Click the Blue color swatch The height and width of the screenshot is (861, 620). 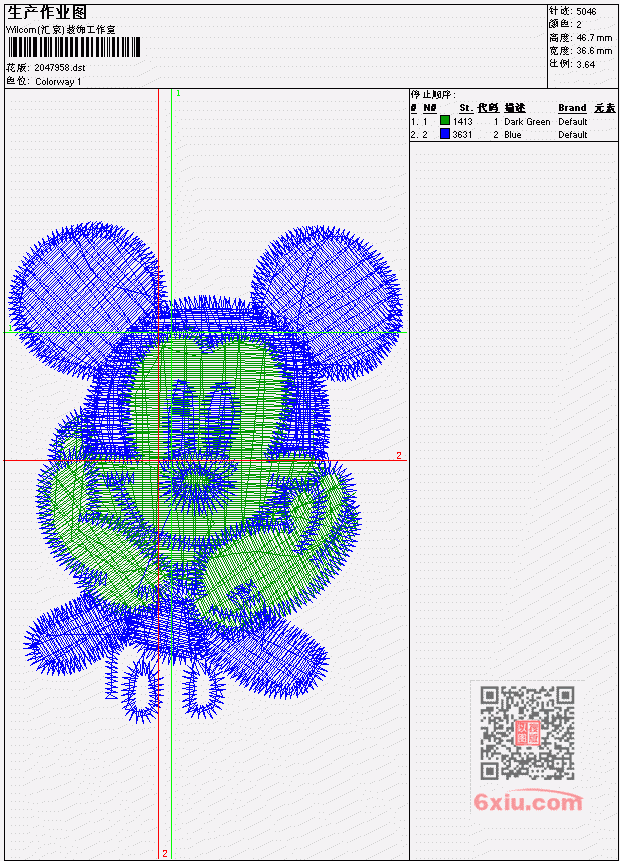445,134
